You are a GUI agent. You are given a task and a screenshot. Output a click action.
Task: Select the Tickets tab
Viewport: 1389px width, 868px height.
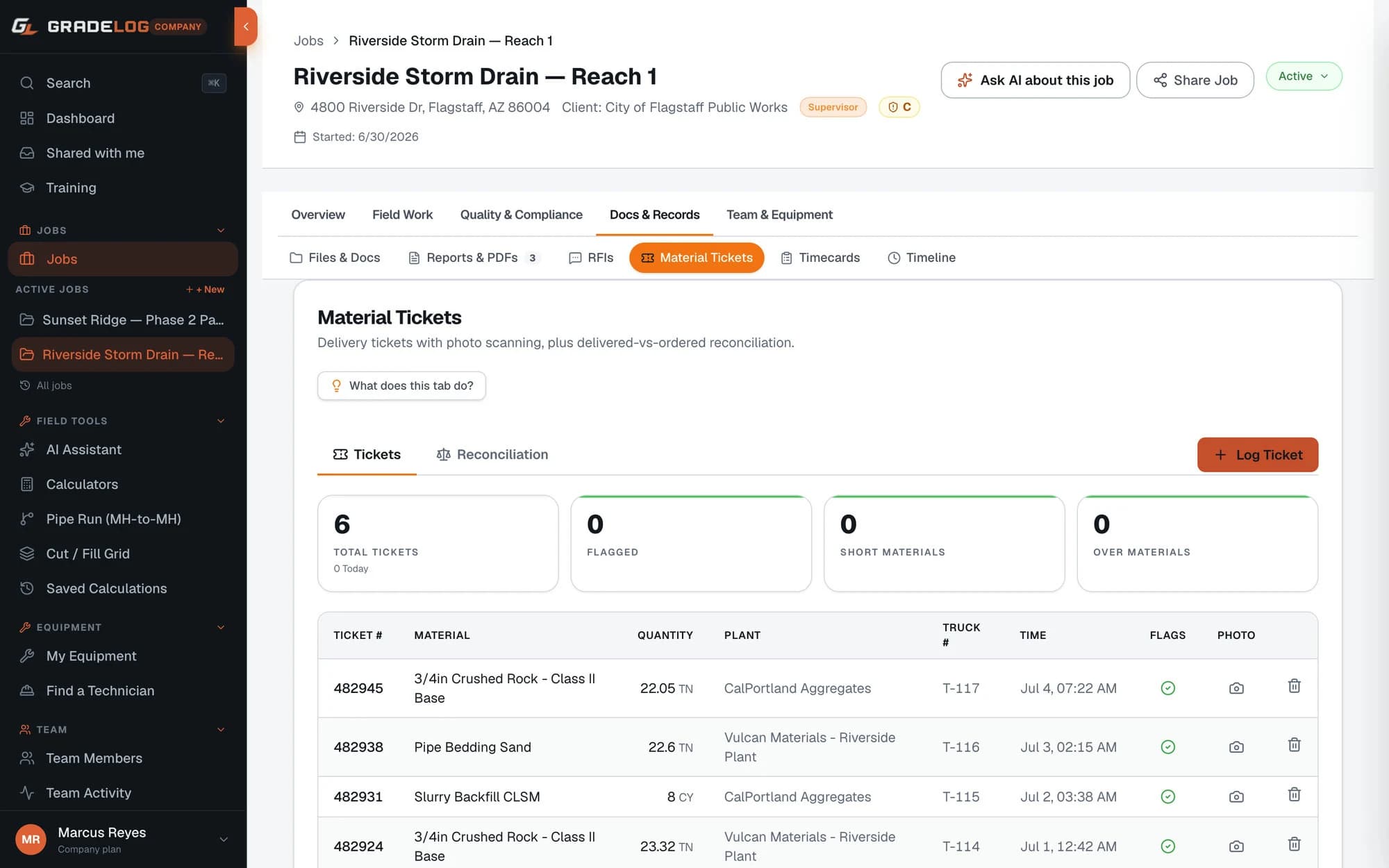(367, 454)
